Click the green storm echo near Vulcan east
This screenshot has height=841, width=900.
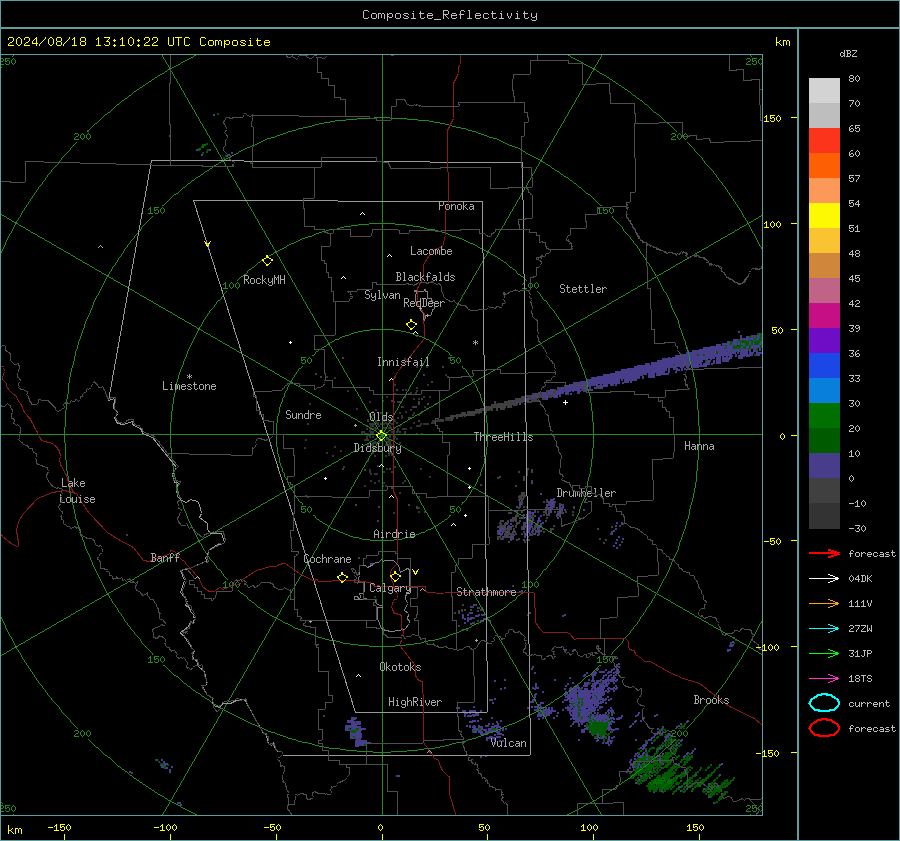coord(599,728)
